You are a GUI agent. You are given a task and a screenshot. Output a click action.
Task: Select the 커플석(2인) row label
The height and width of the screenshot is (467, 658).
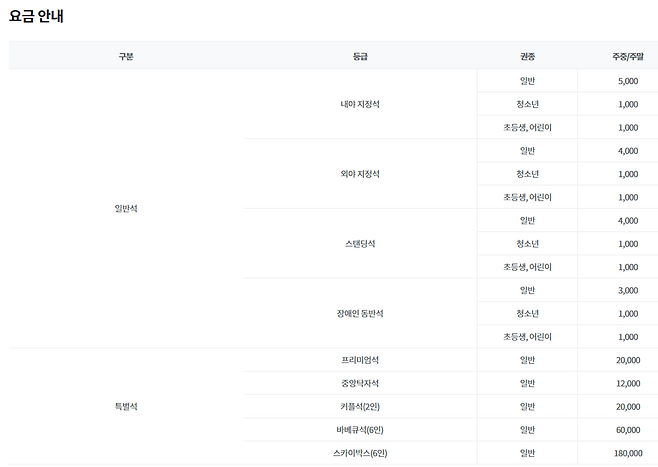coord(360,407)
